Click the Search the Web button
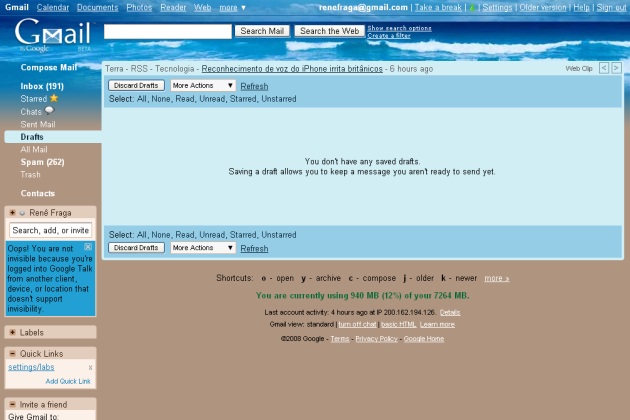 (x=329, y=31)
